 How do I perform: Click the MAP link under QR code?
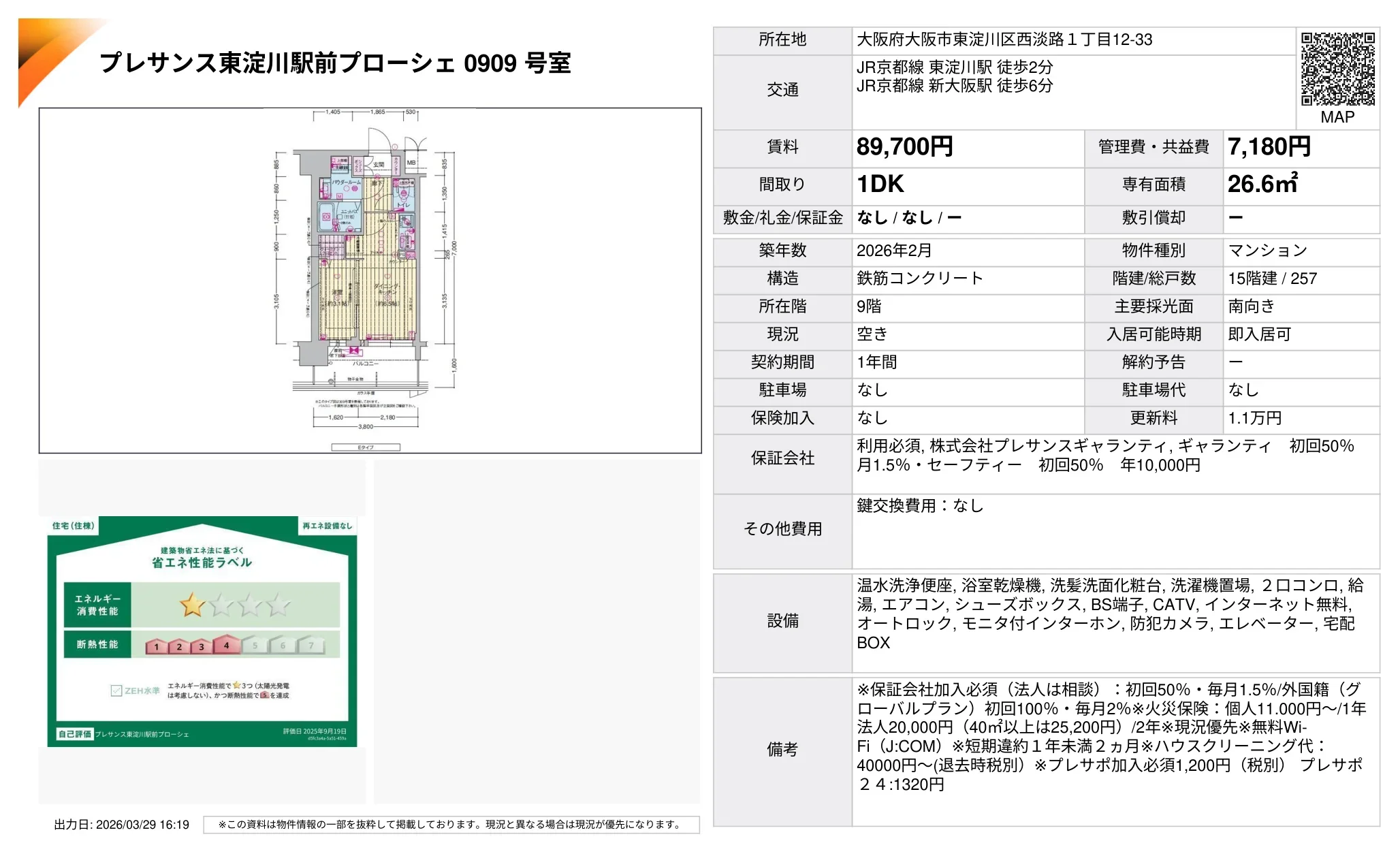(x=1337, y=117)
